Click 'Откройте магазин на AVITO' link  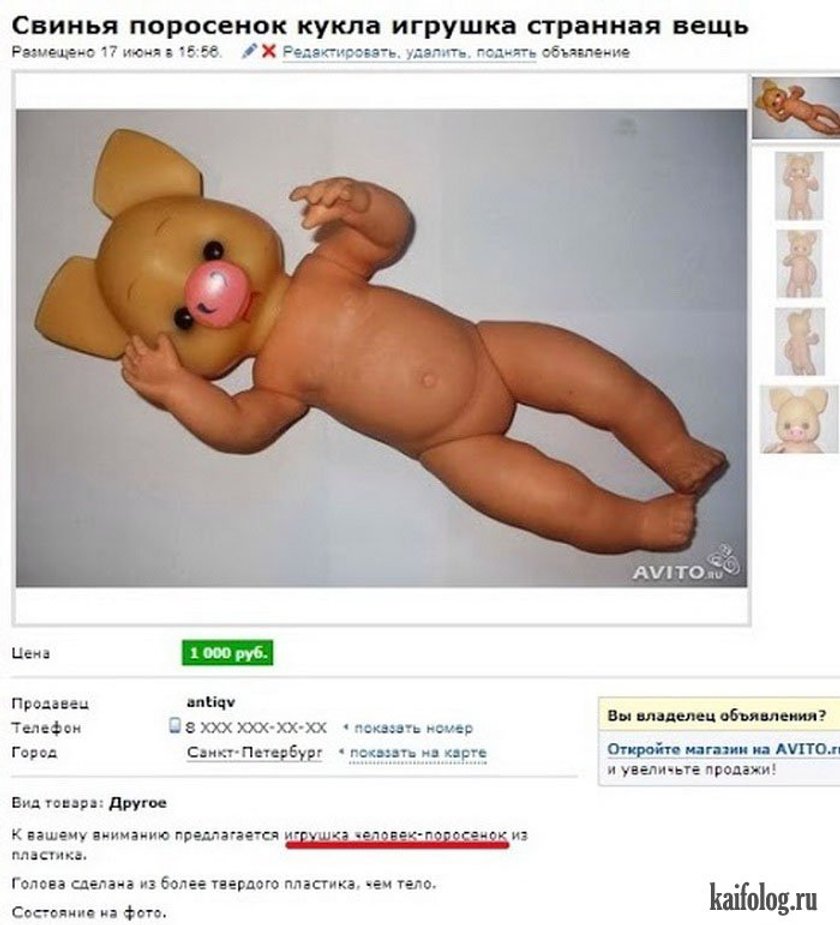pos(723,749)
